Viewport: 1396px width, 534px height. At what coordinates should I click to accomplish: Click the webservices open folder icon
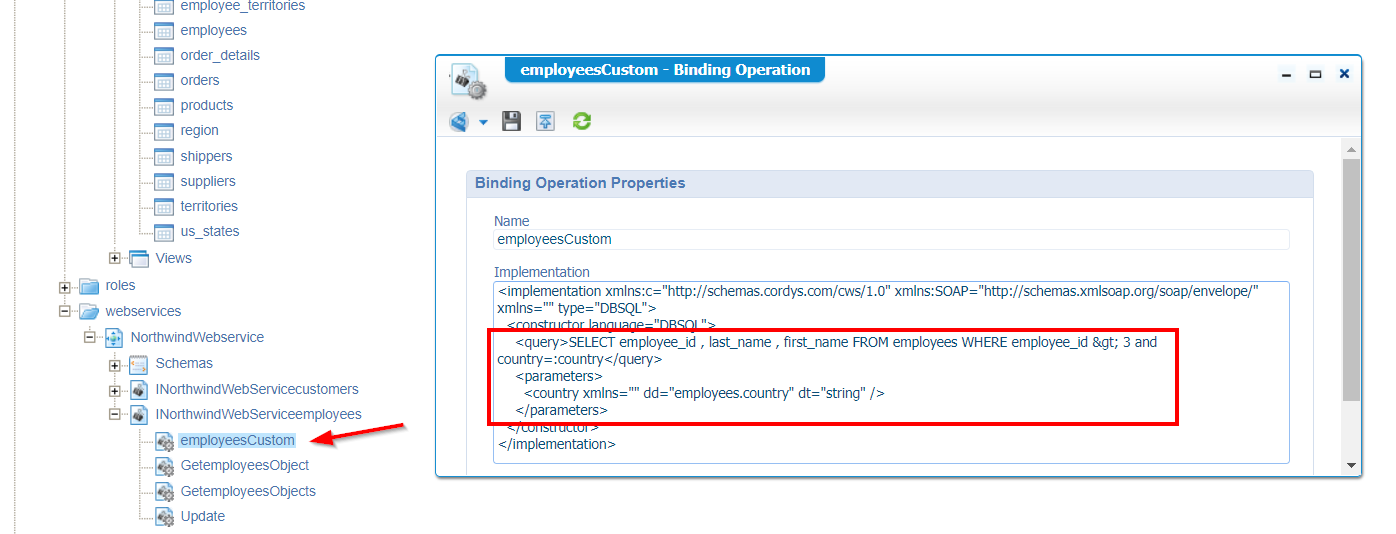pos(89,312)
